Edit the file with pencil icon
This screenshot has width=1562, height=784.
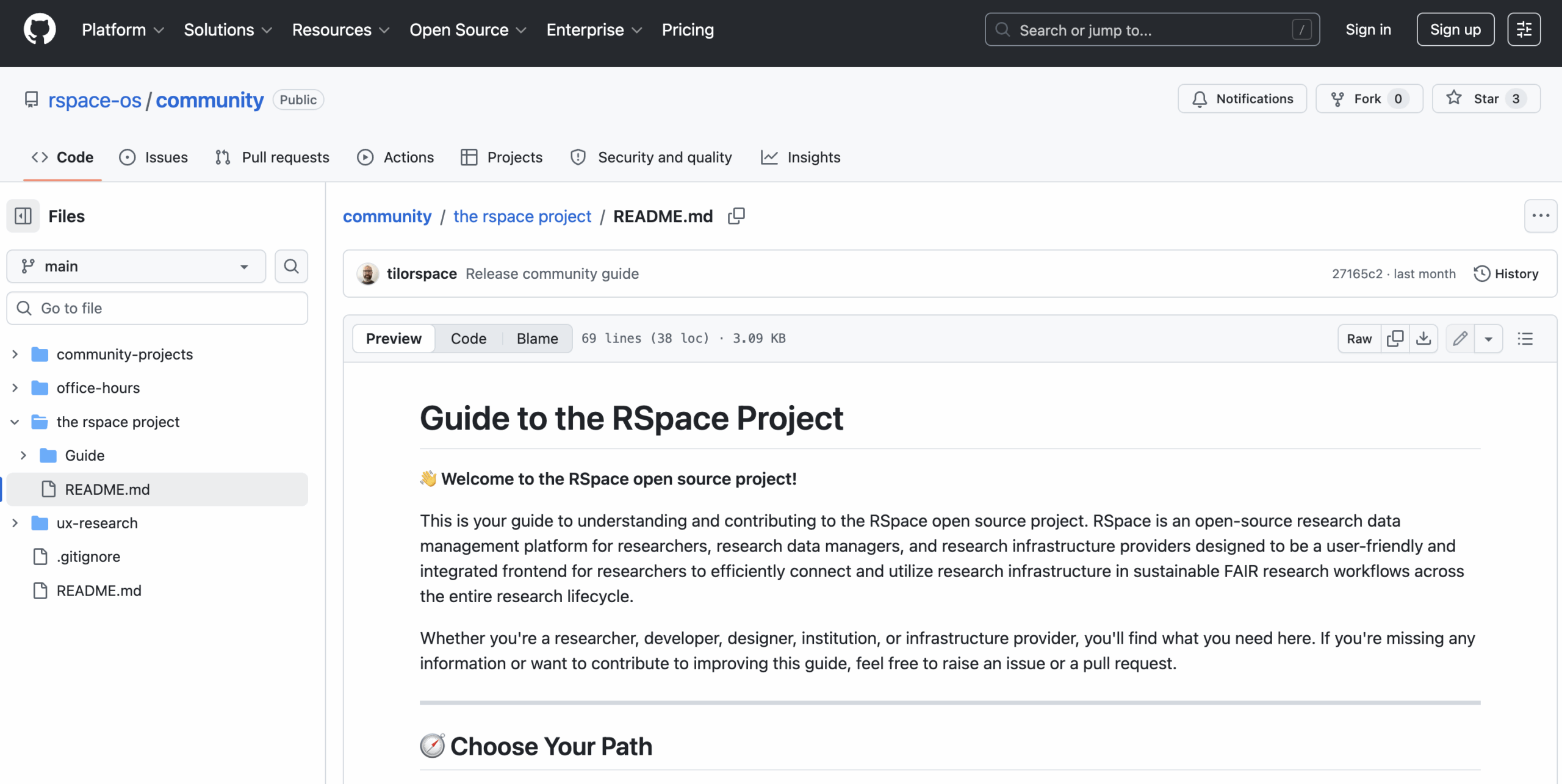(1460, 338)
